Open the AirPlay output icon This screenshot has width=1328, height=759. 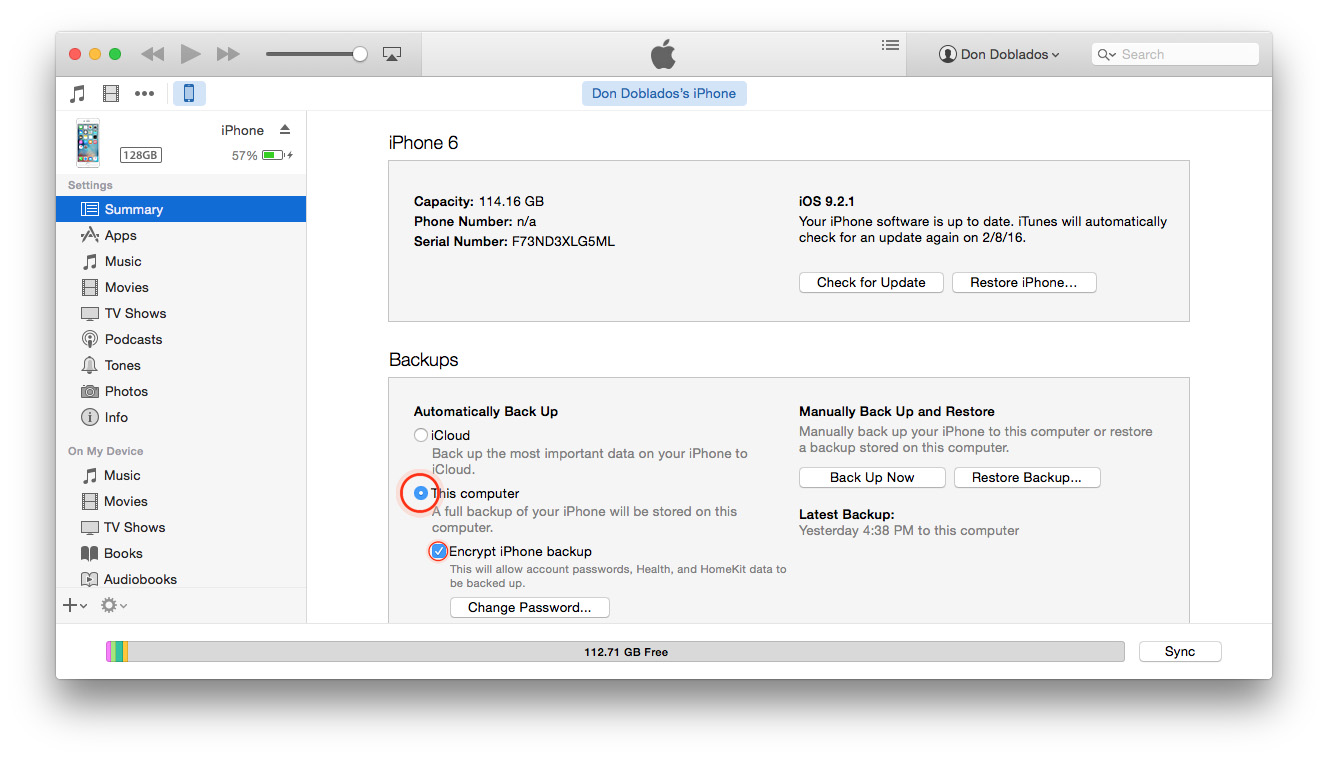point(392,54)
